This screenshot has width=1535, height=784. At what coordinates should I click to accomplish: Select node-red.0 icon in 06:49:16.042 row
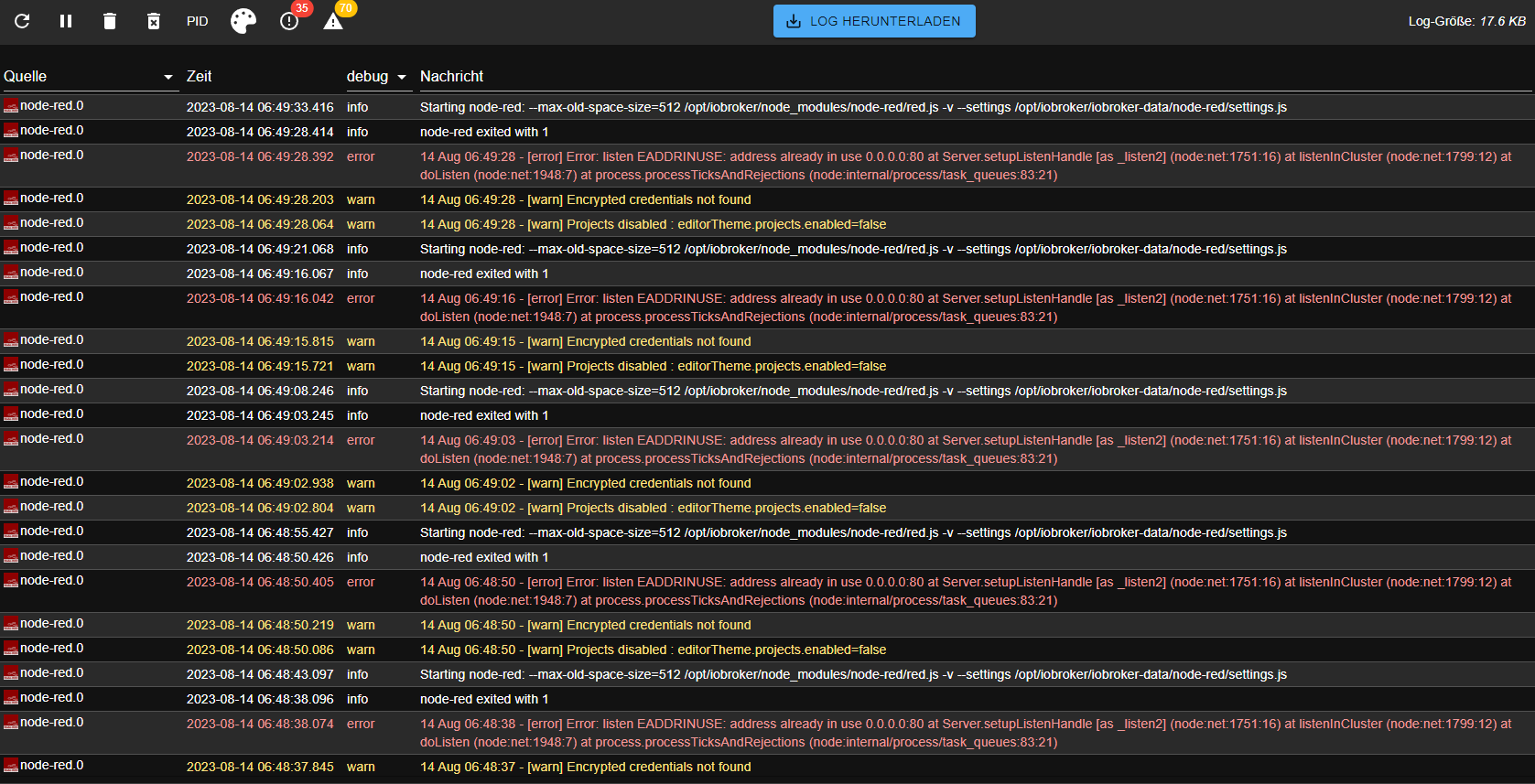(11, 297)
